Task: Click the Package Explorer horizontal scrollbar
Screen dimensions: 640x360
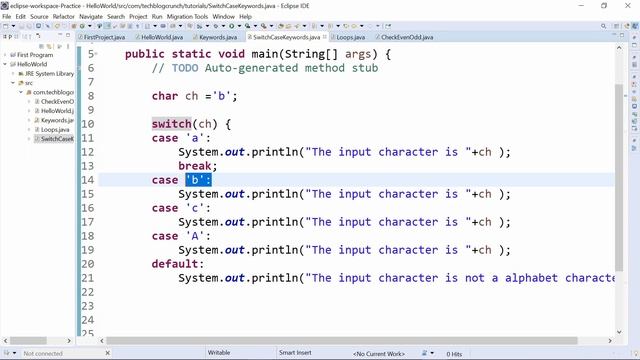Action: (29, 340)
